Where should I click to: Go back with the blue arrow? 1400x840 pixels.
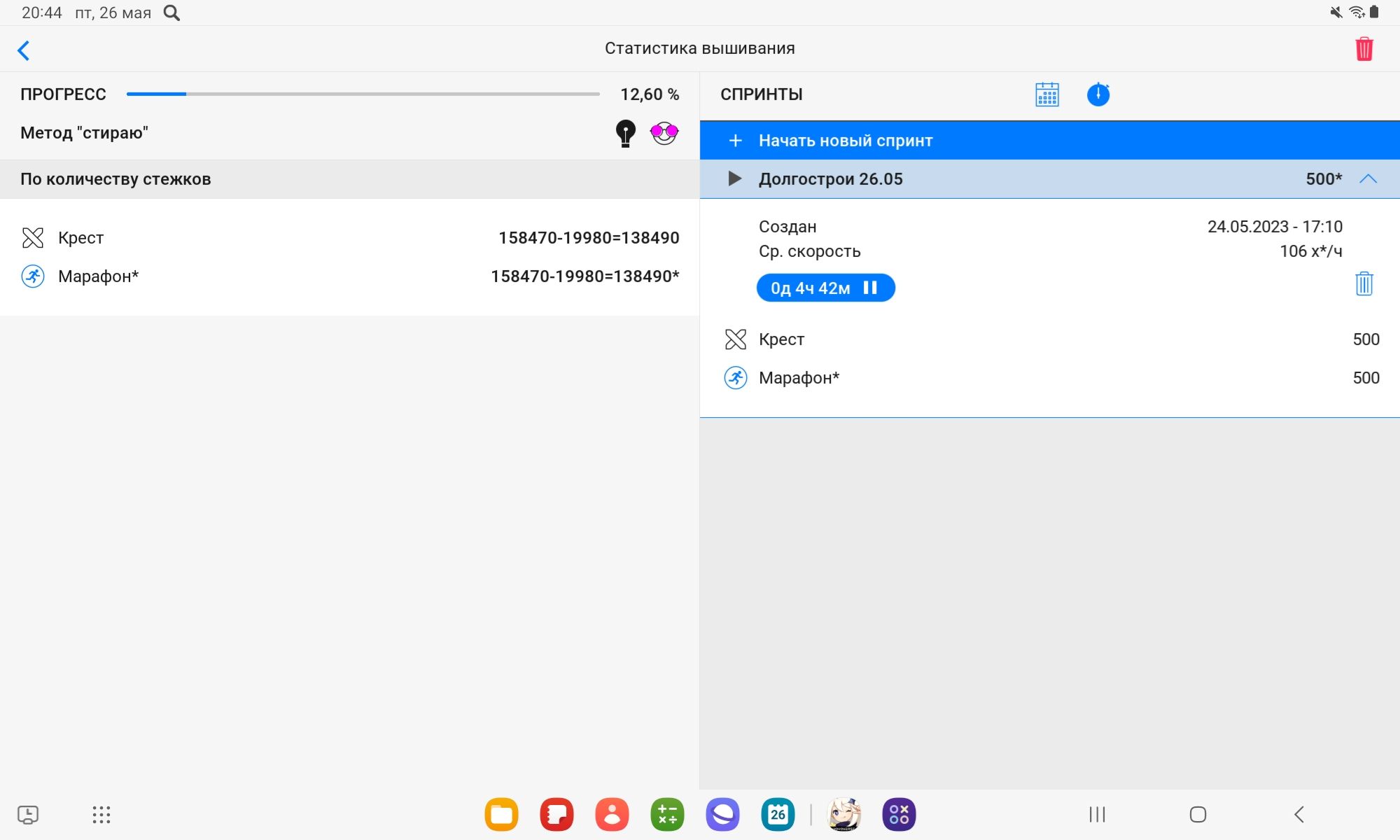point(24,50)
